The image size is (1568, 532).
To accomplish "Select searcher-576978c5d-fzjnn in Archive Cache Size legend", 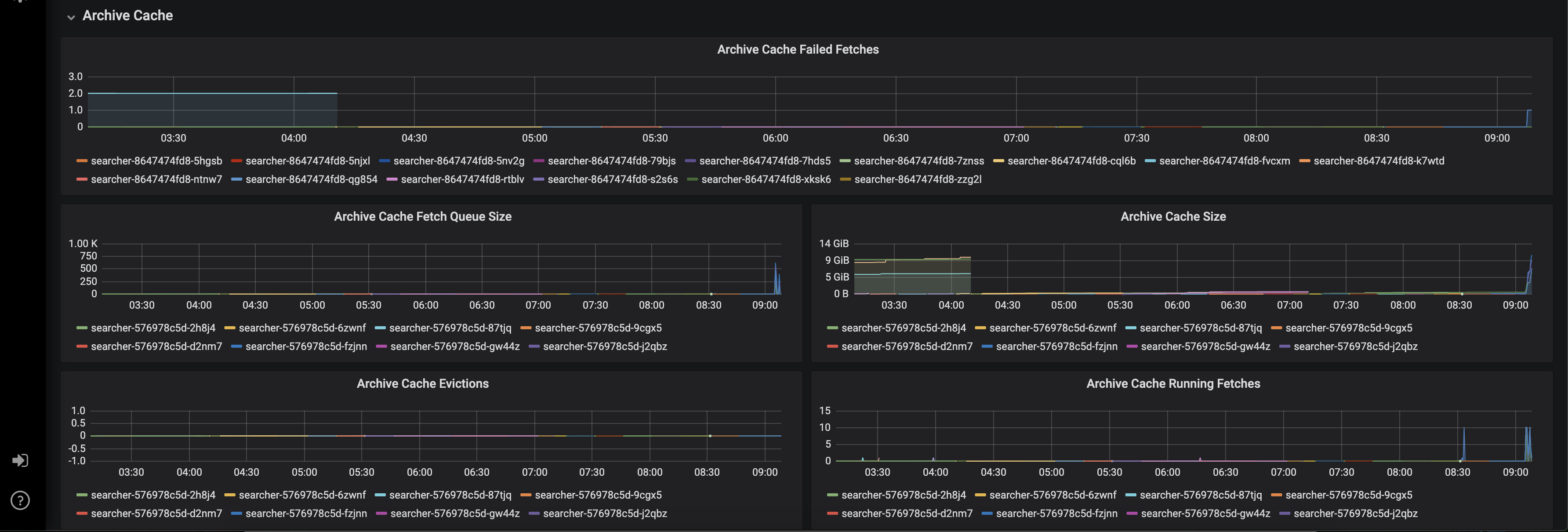I will [1056, 346].
